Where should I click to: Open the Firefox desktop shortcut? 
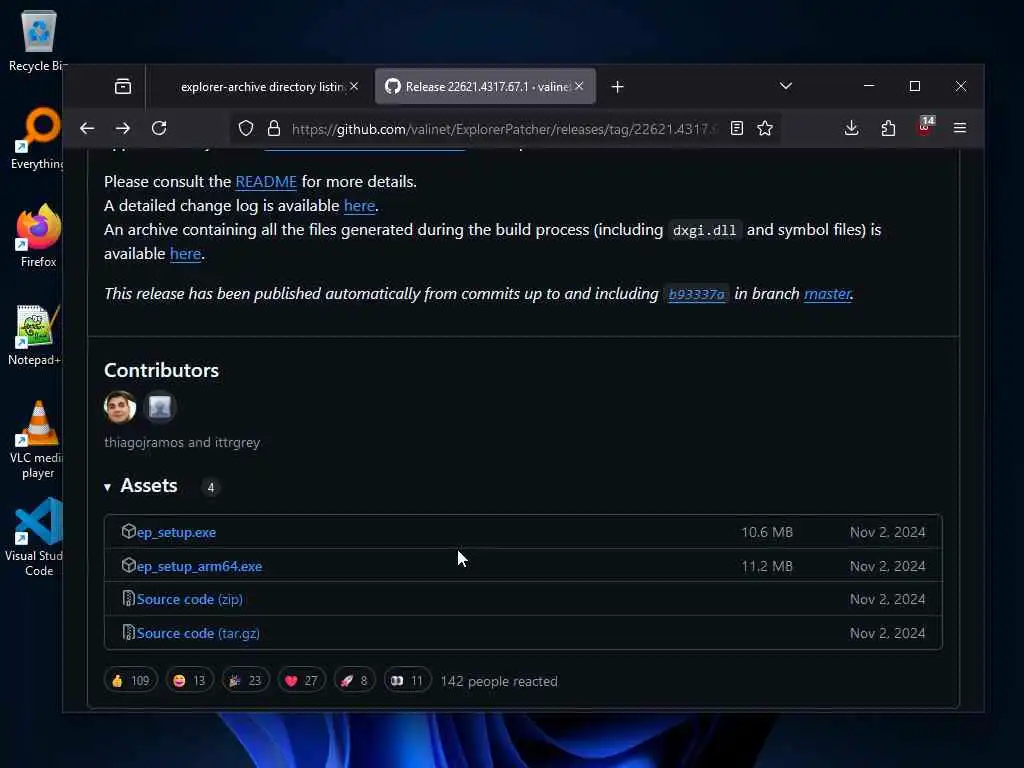38,236
